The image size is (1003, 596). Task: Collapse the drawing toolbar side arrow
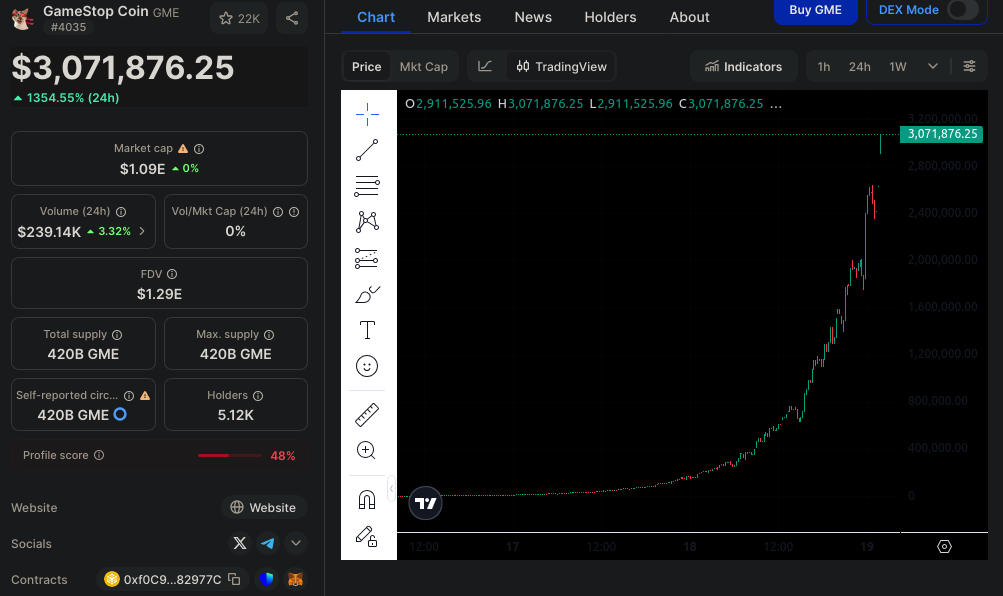click(x=391, y=489)
